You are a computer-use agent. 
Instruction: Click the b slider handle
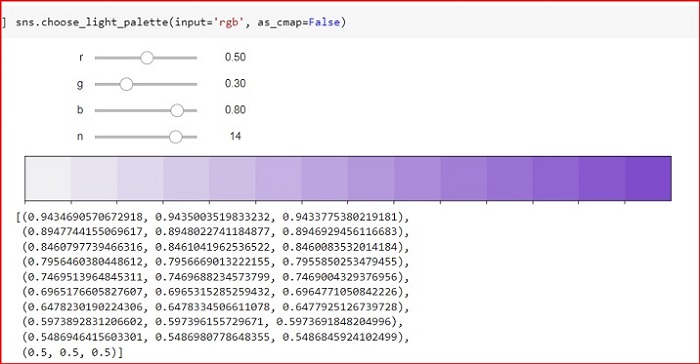(177, 110)
